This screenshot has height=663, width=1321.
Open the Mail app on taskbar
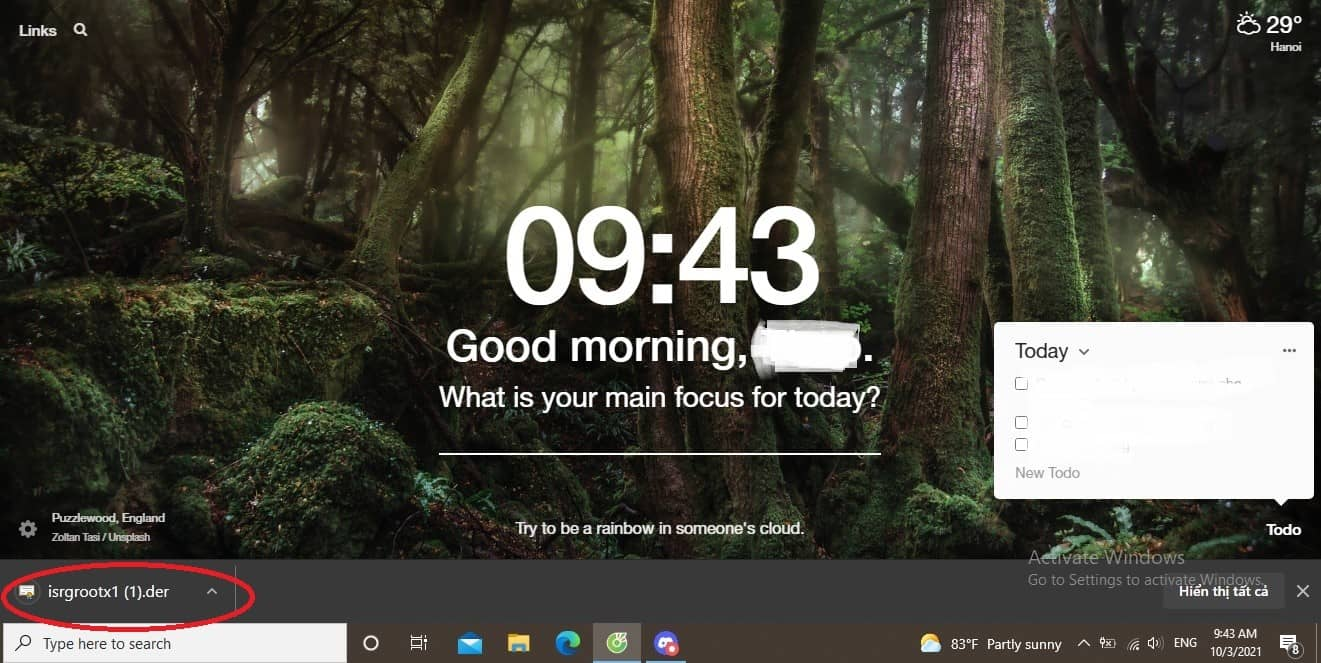pos(470,643)
